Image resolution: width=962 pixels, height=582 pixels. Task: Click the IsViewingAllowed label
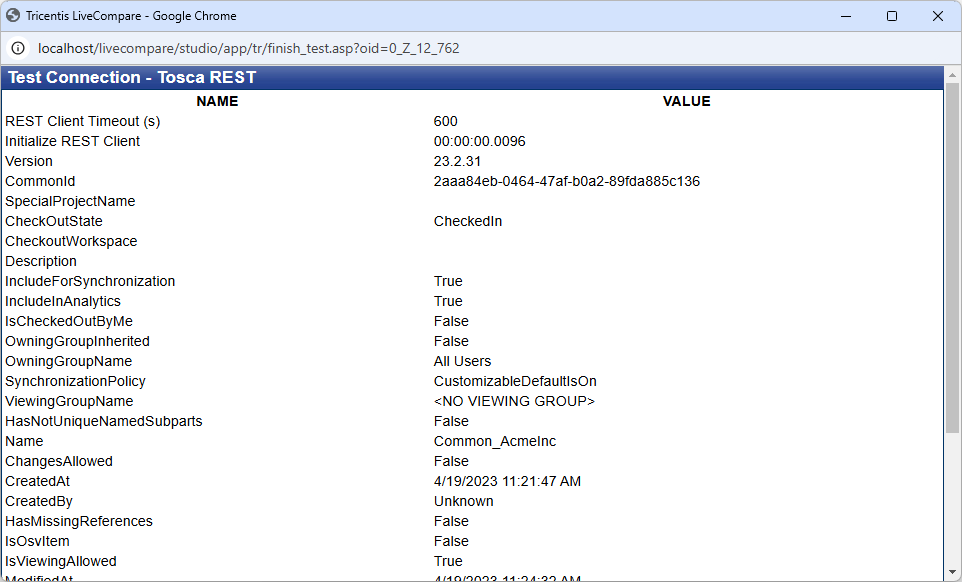(61, 561)
